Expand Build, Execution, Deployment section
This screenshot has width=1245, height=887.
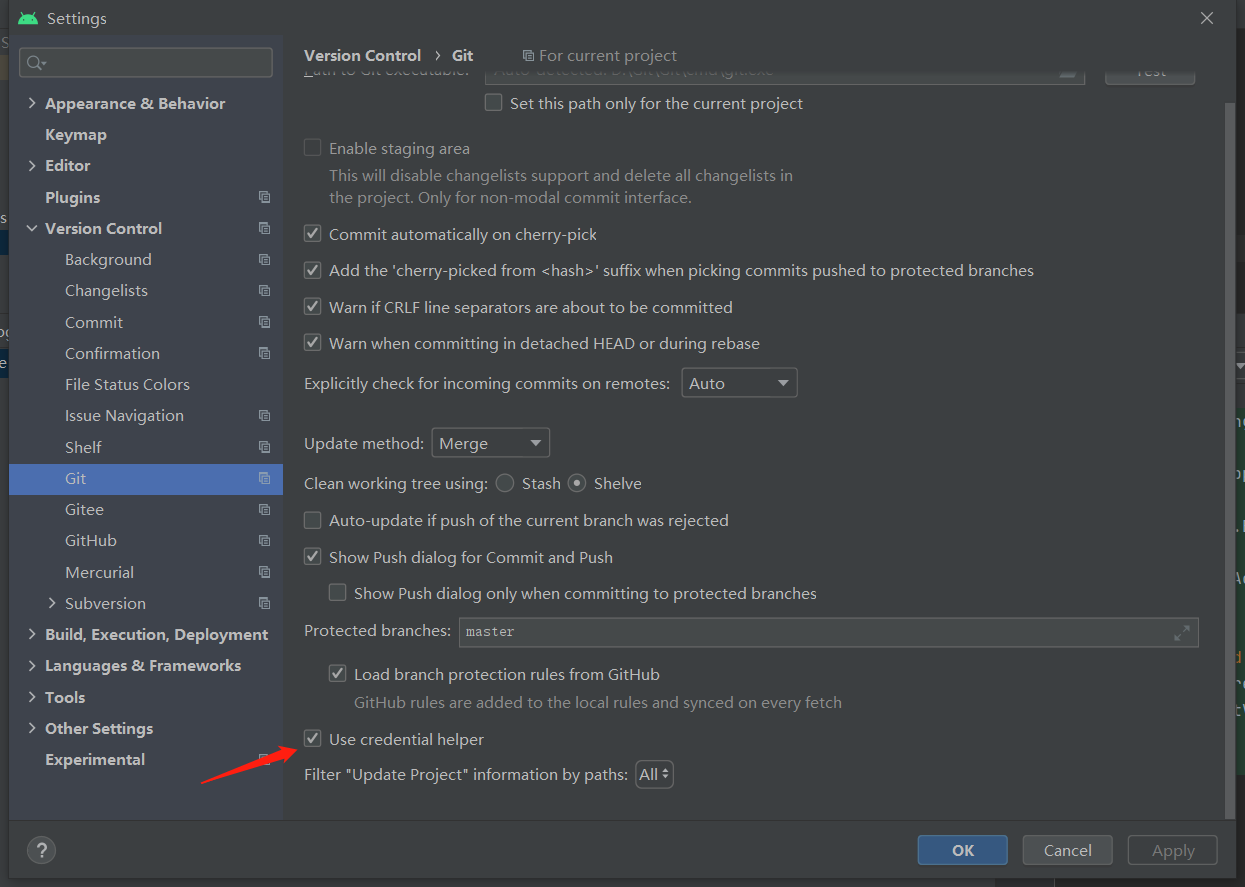[x=33, y=634]
